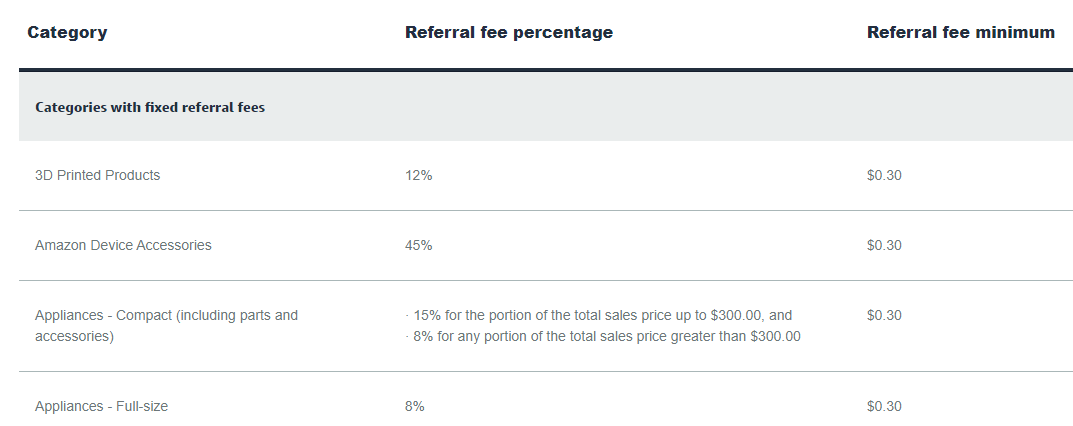Click the Appliances - Full-size category
This screenshot has width=1073, height=426.
(101, 406)
